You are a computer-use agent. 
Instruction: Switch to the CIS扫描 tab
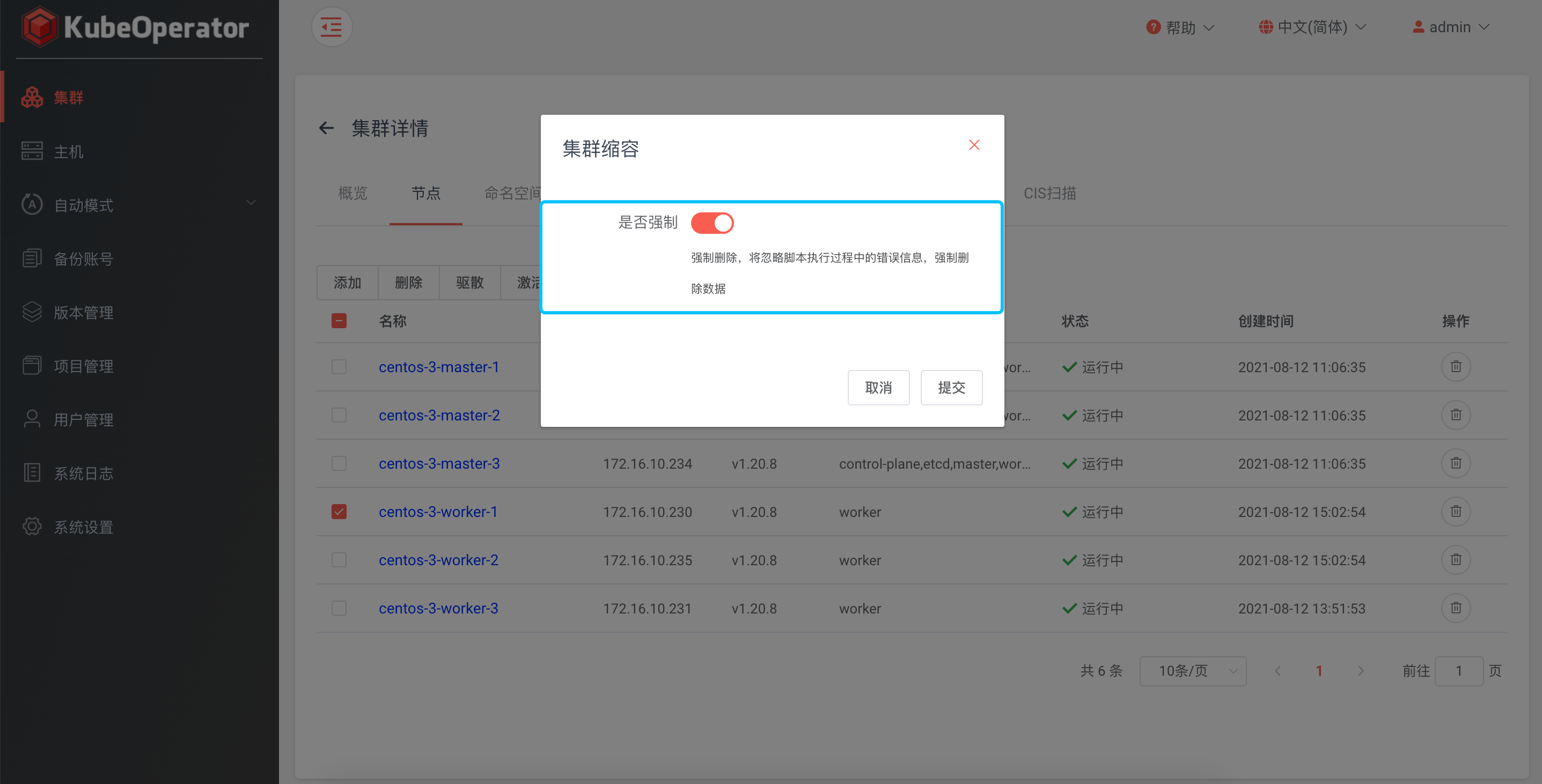(x=1049, y=193)
